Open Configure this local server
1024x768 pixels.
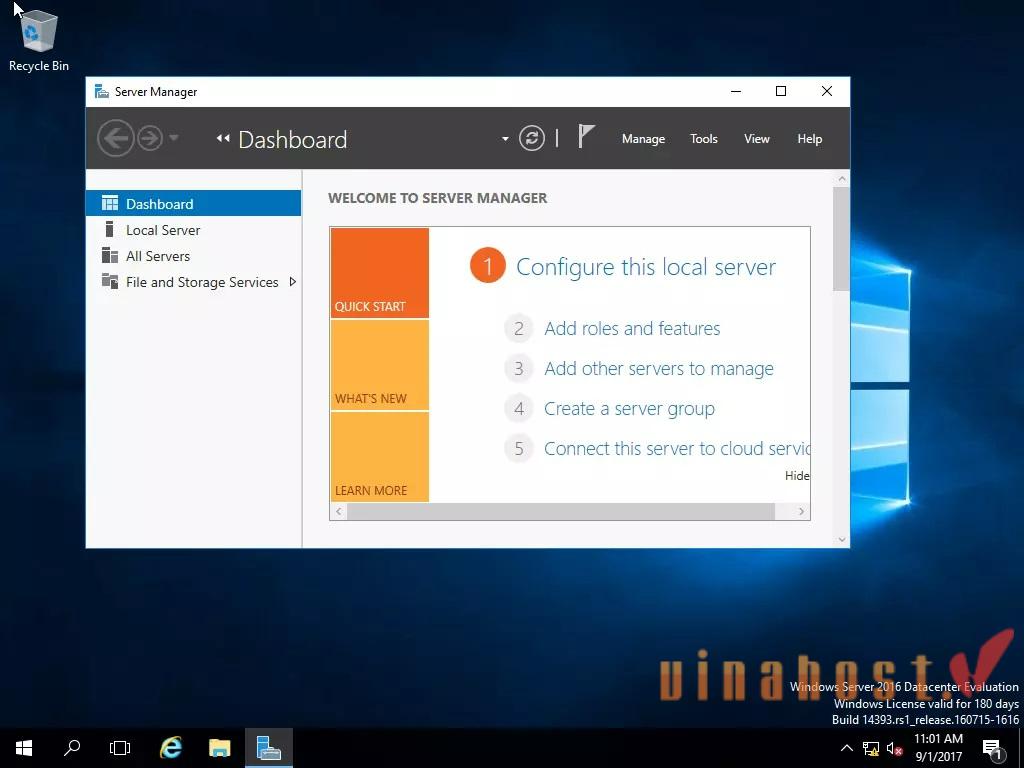click(x=645, y=267)
